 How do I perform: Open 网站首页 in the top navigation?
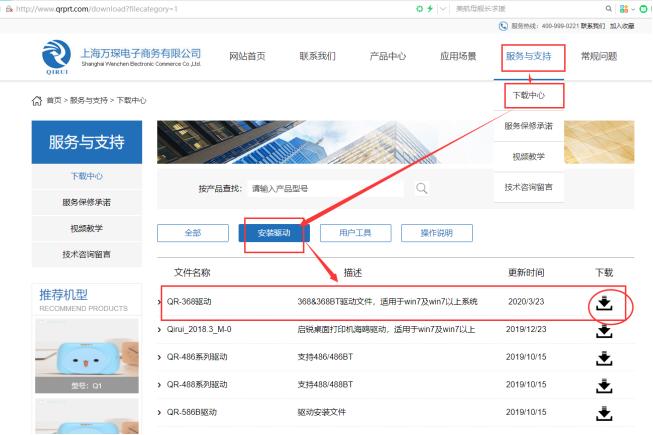(247, 56)
